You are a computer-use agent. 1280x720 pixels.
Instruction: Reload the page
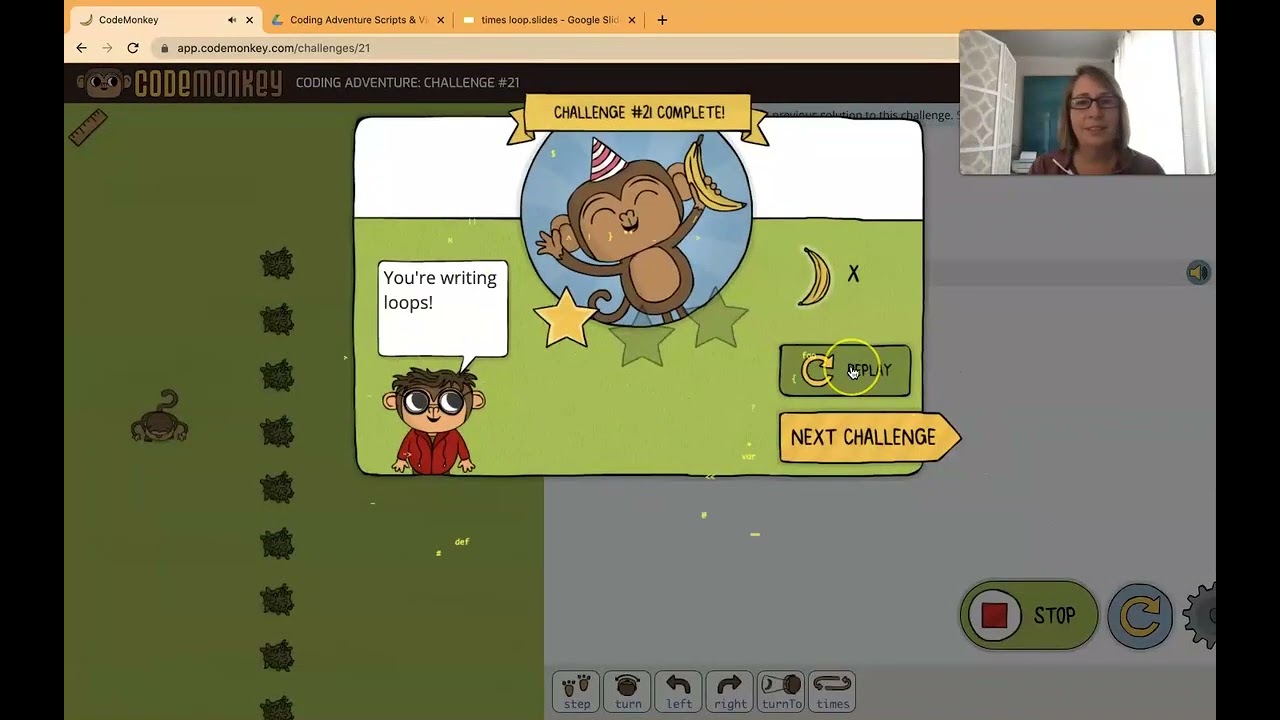[133, 48]
